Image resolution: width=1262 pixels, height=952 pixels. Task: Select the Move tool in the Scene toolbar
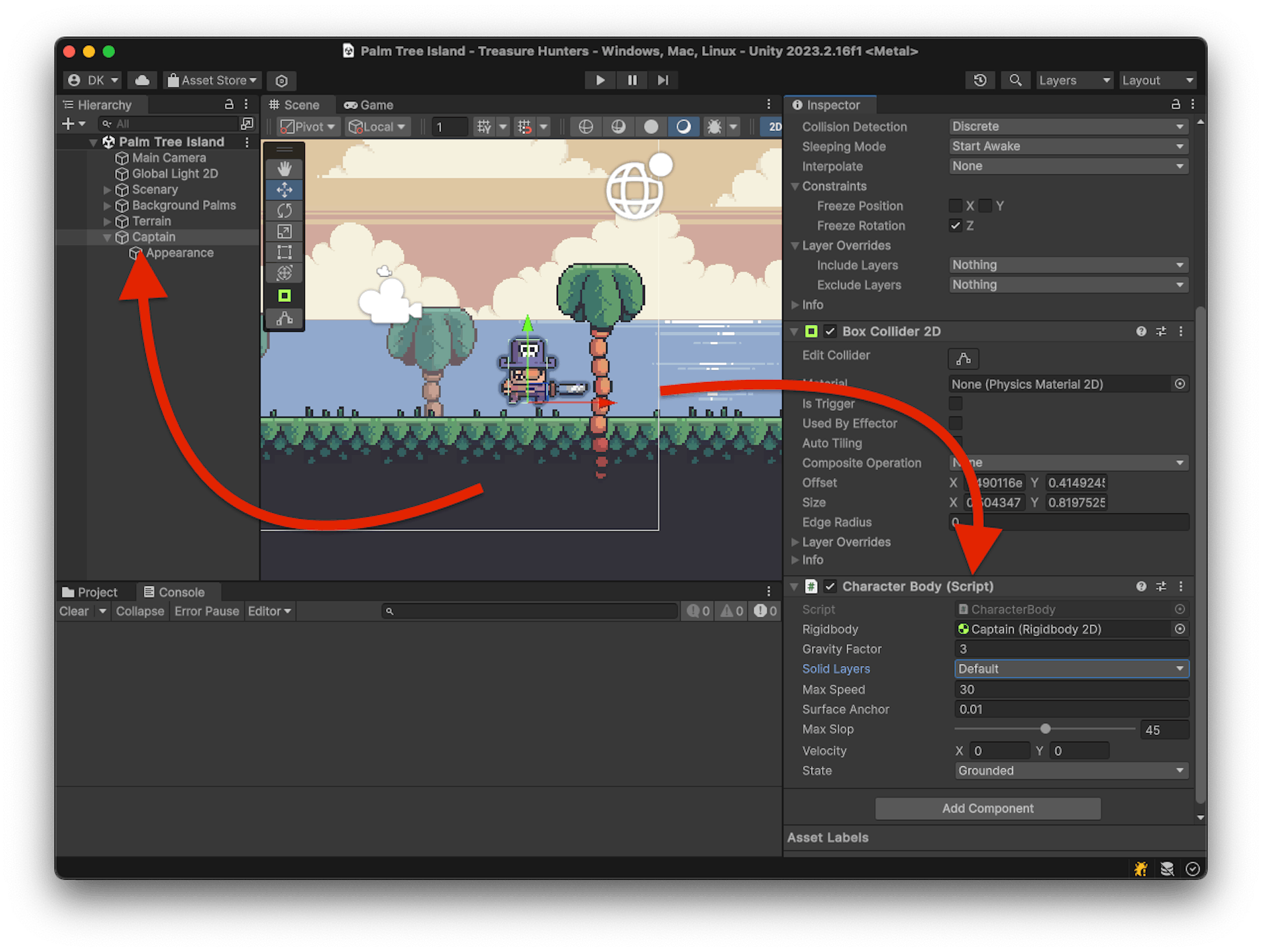coord(284,189)
